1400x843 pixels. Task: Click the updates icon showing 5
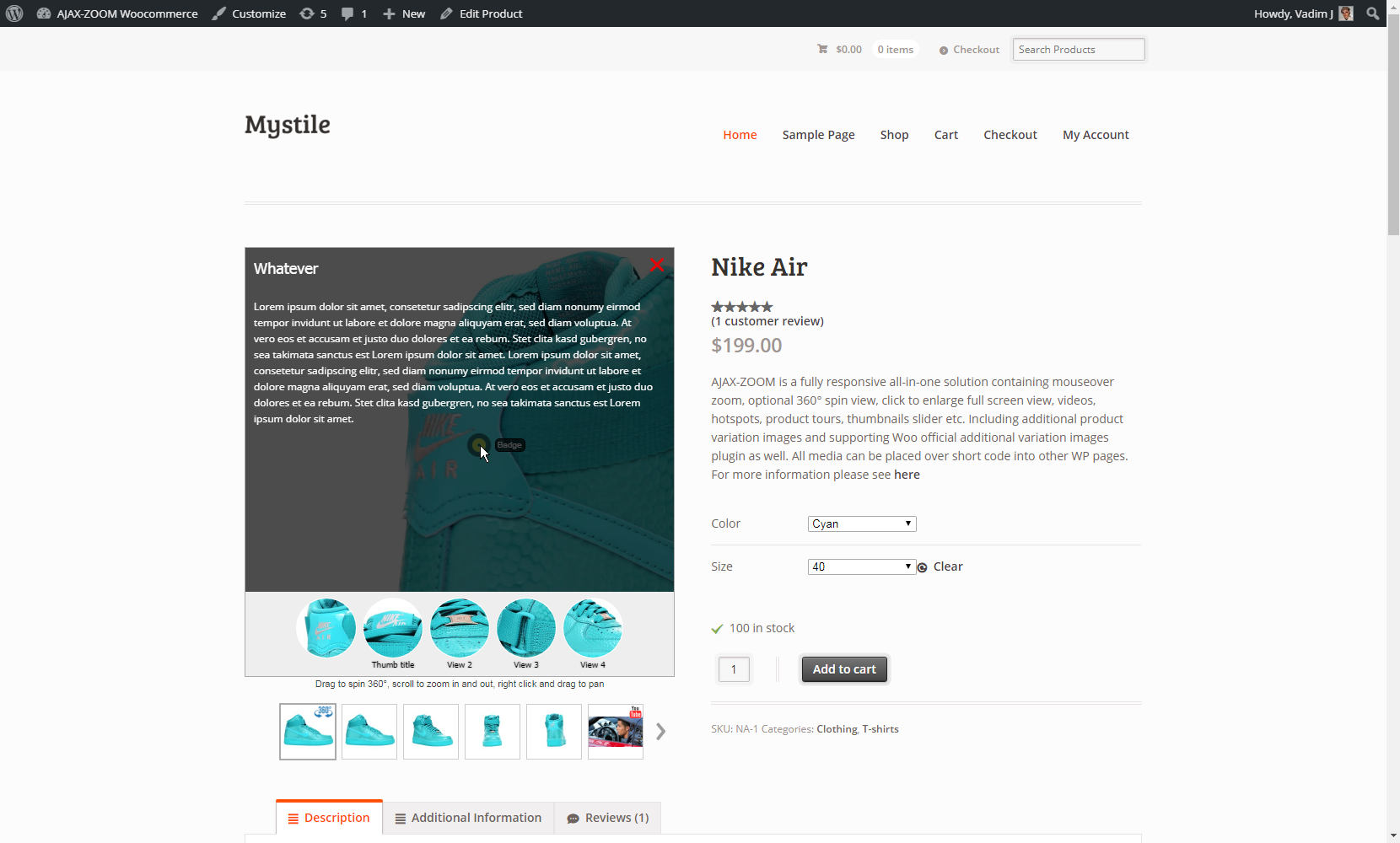(313, 13)
